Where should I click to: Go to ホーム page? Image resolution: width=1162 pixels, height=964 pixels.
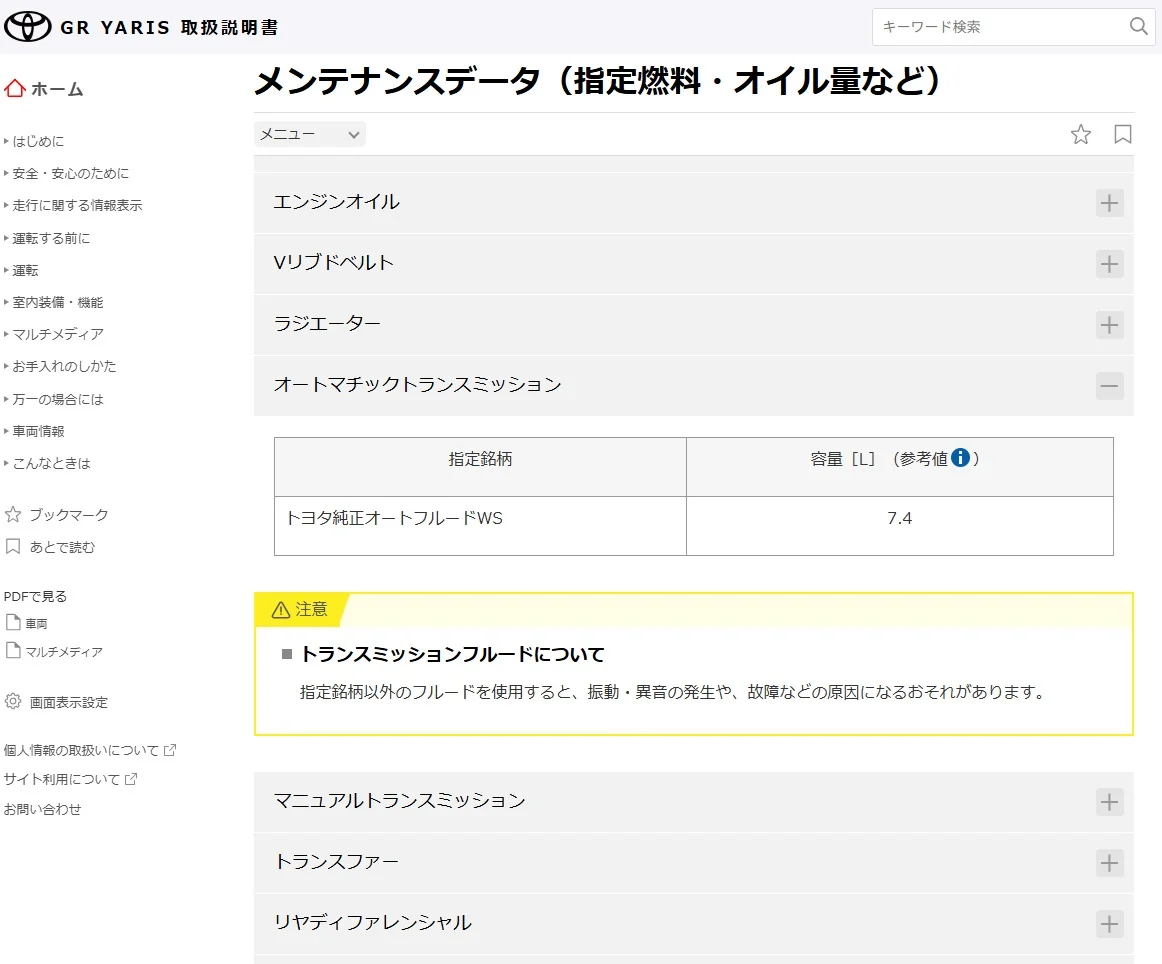pos(44,89)
